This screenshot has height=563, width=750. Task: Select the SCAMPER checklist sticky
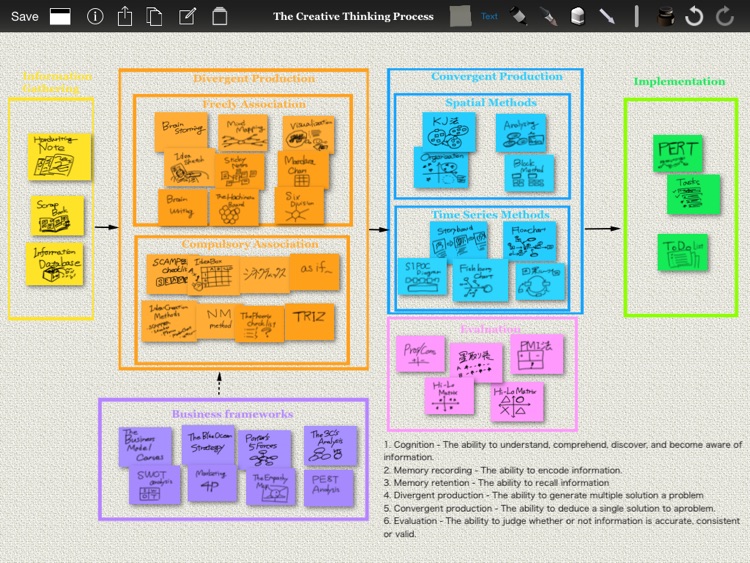tap(168, 273)
